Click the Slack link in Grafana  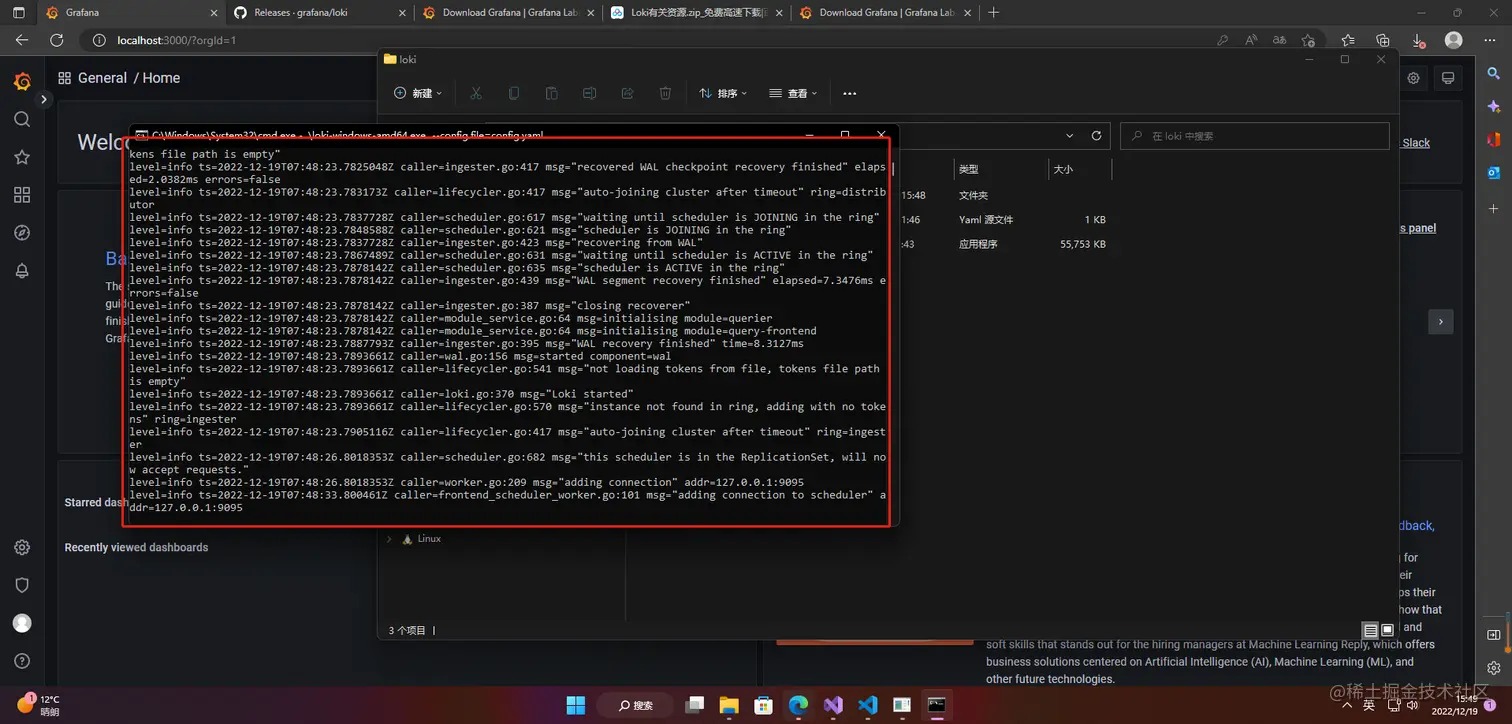coord(1416,143)
